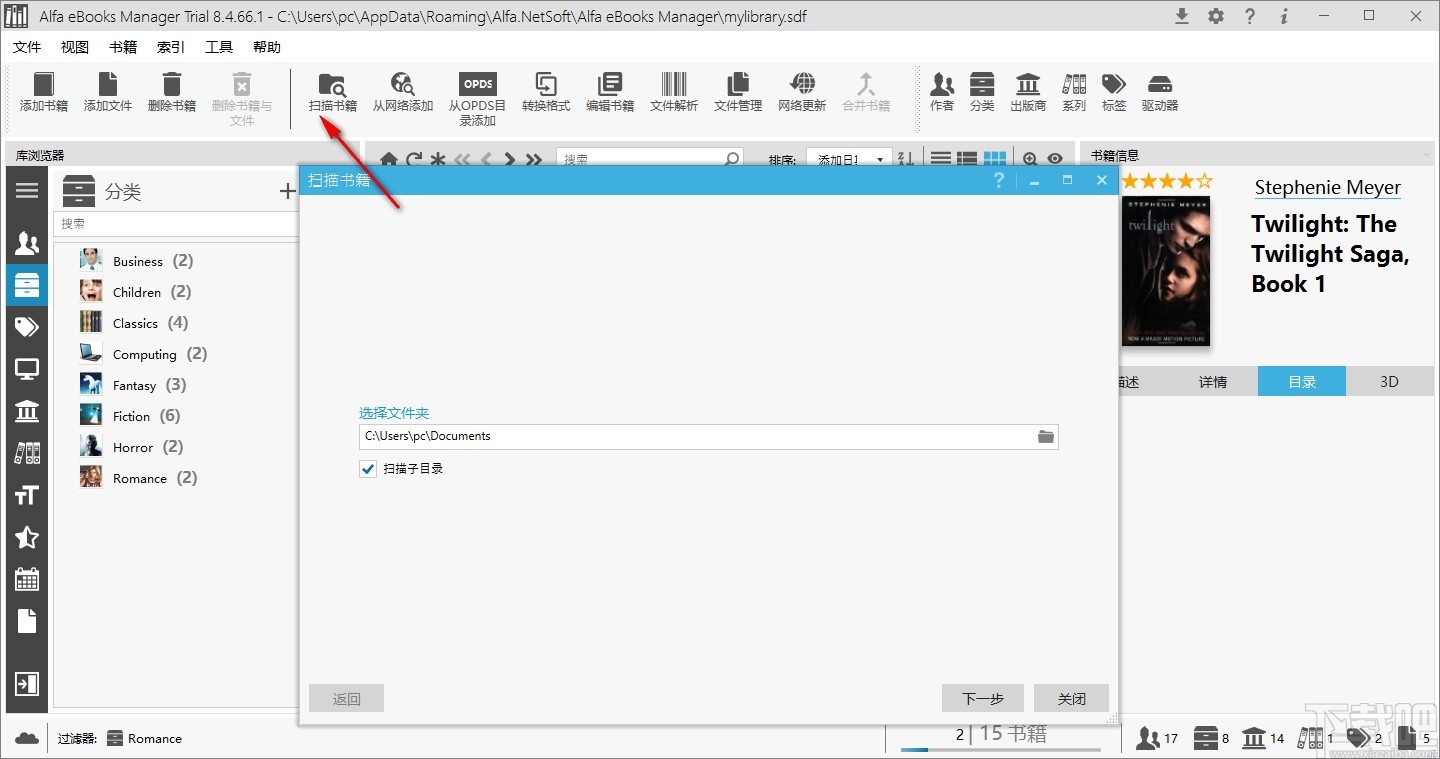Switch to the 3D view tab
1440x759 pixels.
[1390, 381]
